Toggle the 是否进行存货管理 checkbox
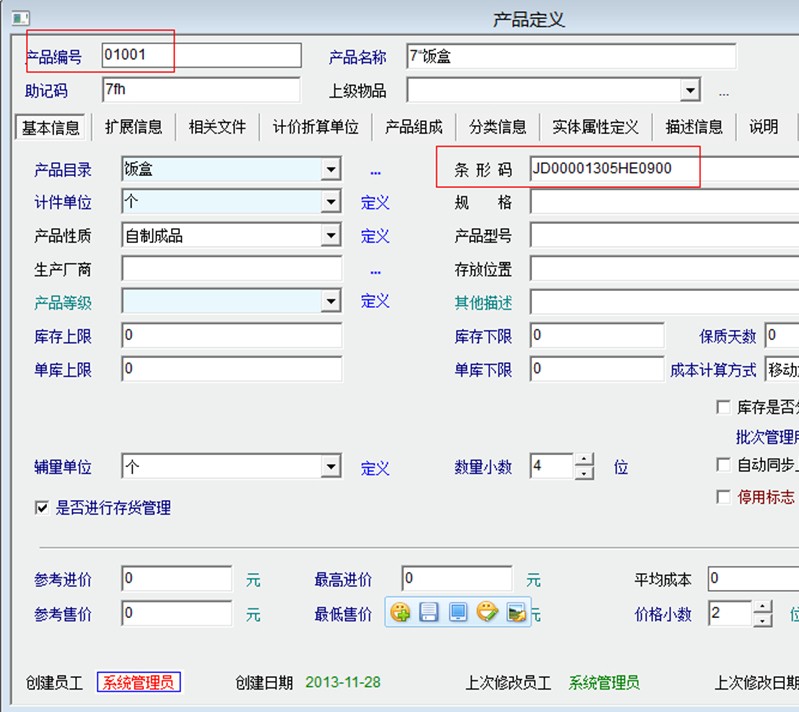 [x=42, y=508]
